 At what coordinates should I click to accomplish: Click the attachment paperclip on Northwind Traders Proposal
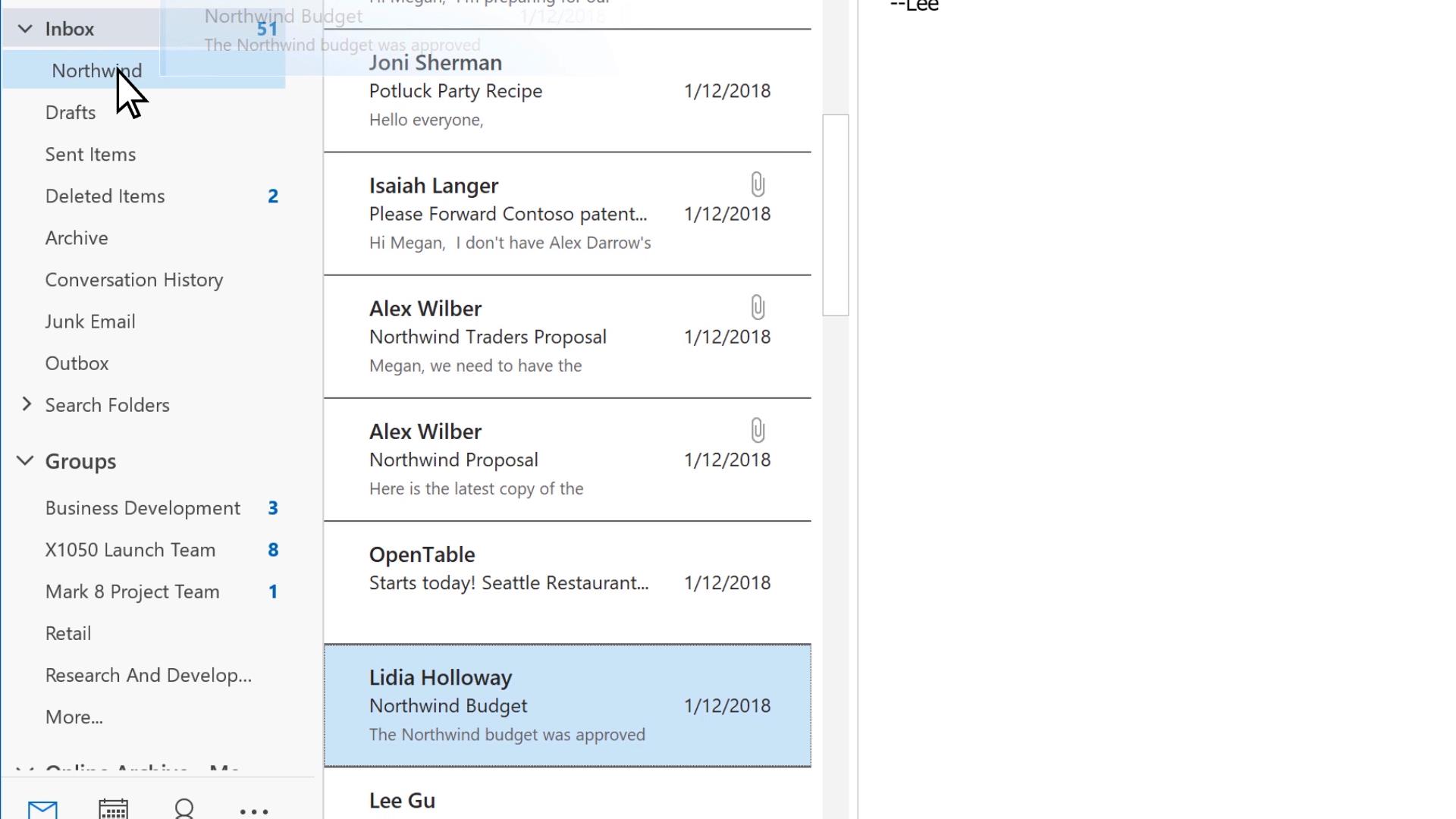click(x=758, y=307)
